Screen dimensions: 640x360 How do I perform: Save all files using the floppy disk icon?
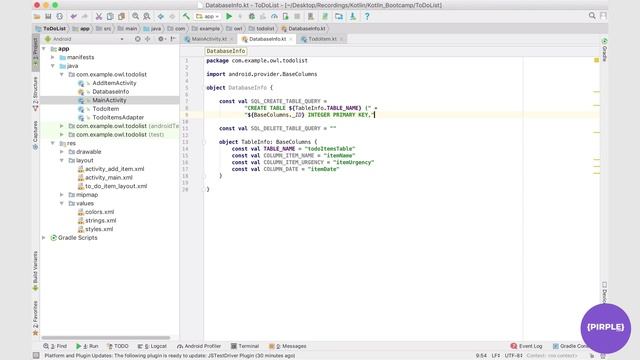[x=48, y=16]
